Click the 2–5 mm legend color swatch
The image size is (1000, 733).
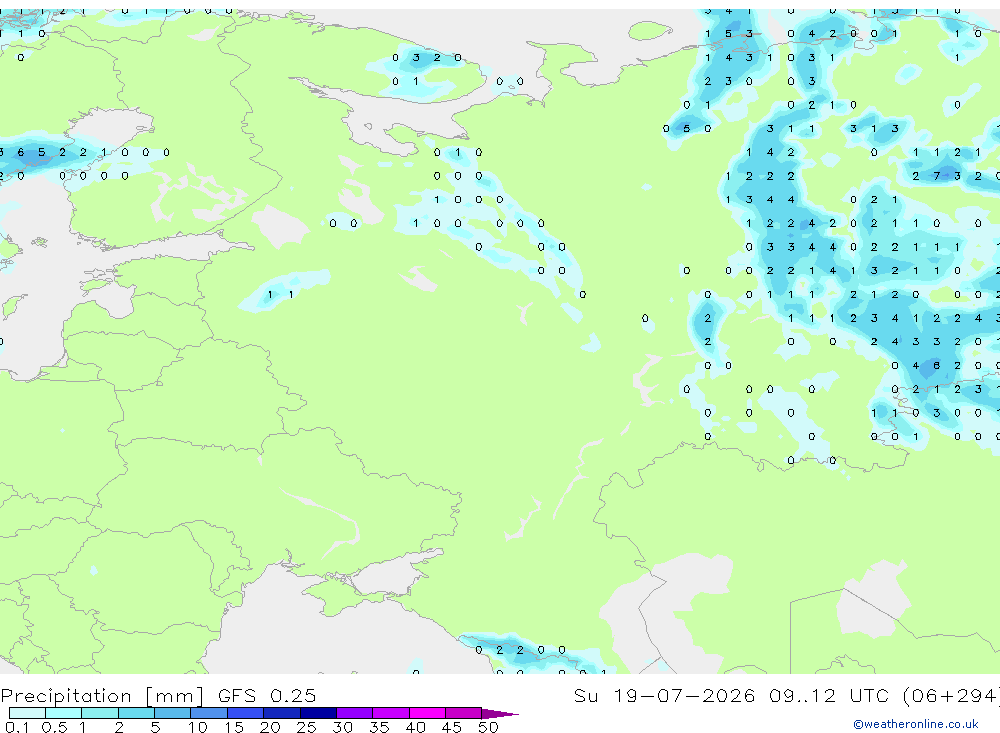pos(136,713)
